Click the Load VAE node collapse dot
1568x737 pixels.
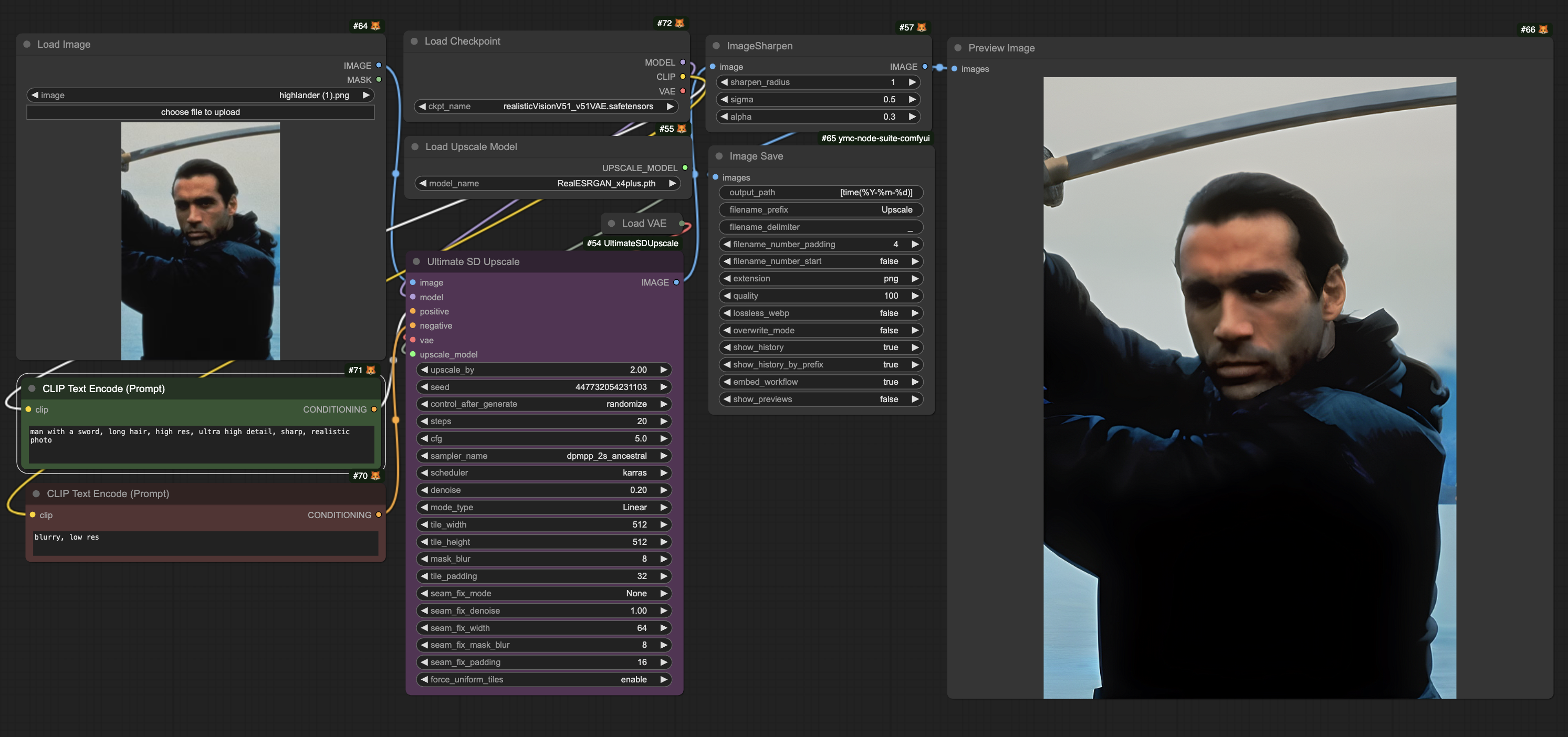click(x=611, y=223)
